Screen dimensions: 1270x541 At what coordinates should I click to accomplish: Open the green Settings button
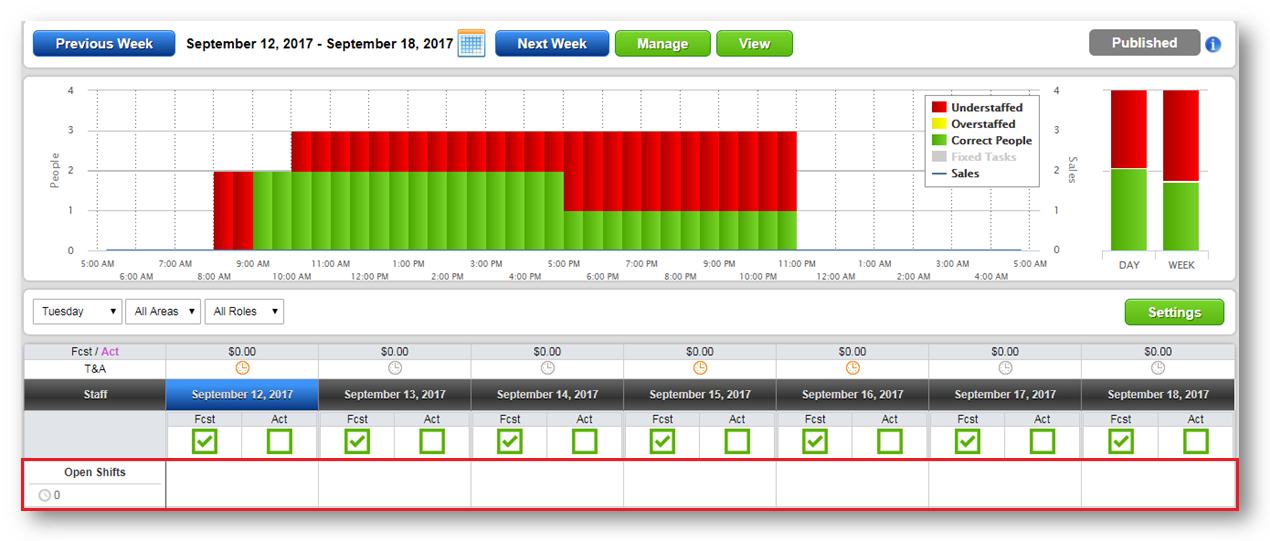tap(1174, 312)
